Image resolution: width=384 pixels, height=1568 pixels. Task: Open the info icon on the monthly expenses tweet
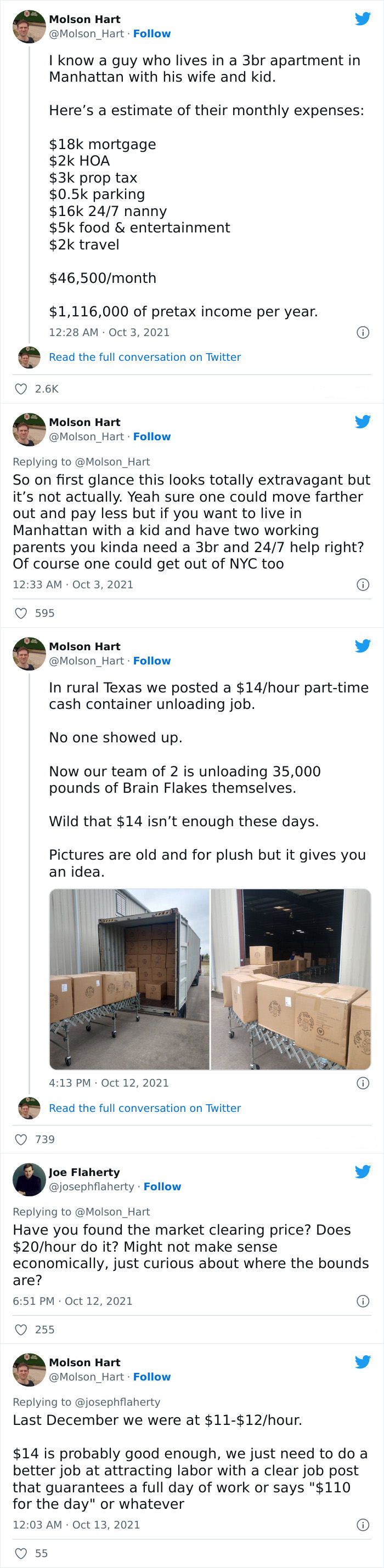tap(363, 332)
